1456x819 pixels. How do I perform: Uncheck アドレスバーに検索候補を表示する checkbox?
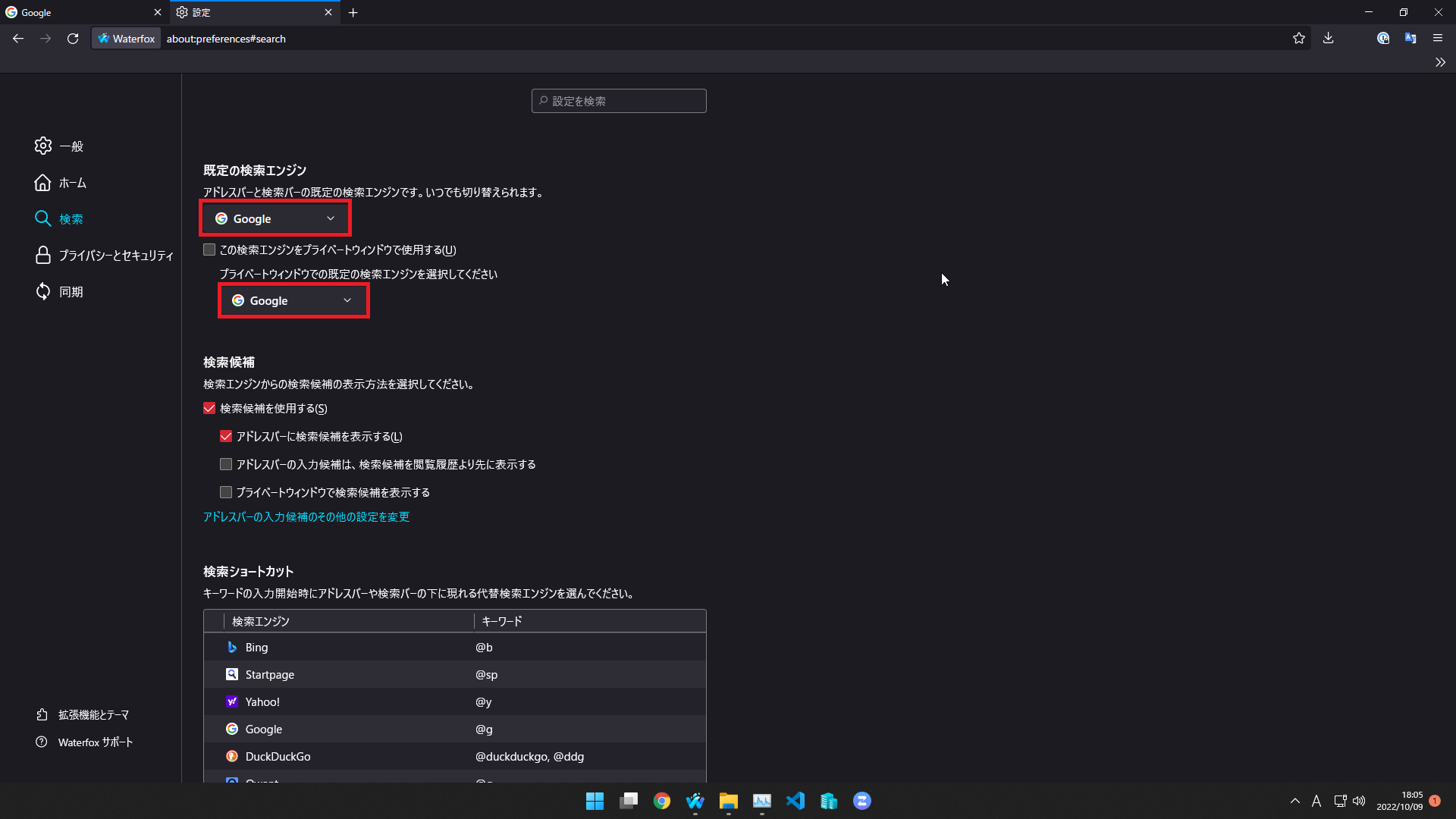[226, 436]
